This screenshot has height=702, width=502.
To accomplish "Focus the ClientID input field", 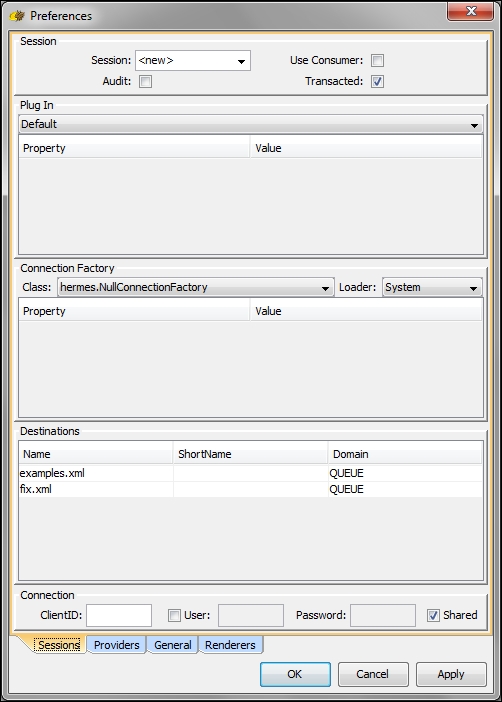I will pos(119,616).
